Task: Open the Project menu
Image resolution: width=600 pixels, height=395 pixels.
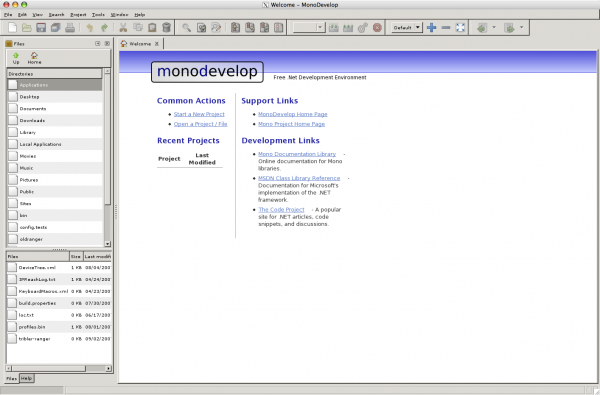Action: click(x=78, y=15)
